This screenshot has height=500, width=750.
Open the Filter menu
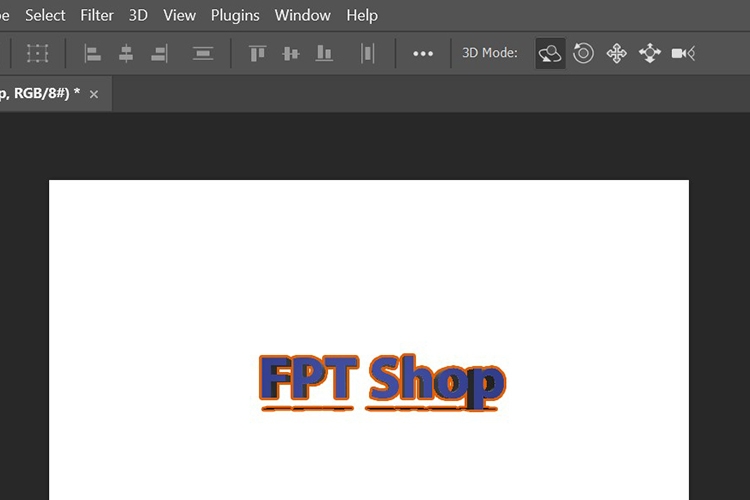tap(97, 15)
